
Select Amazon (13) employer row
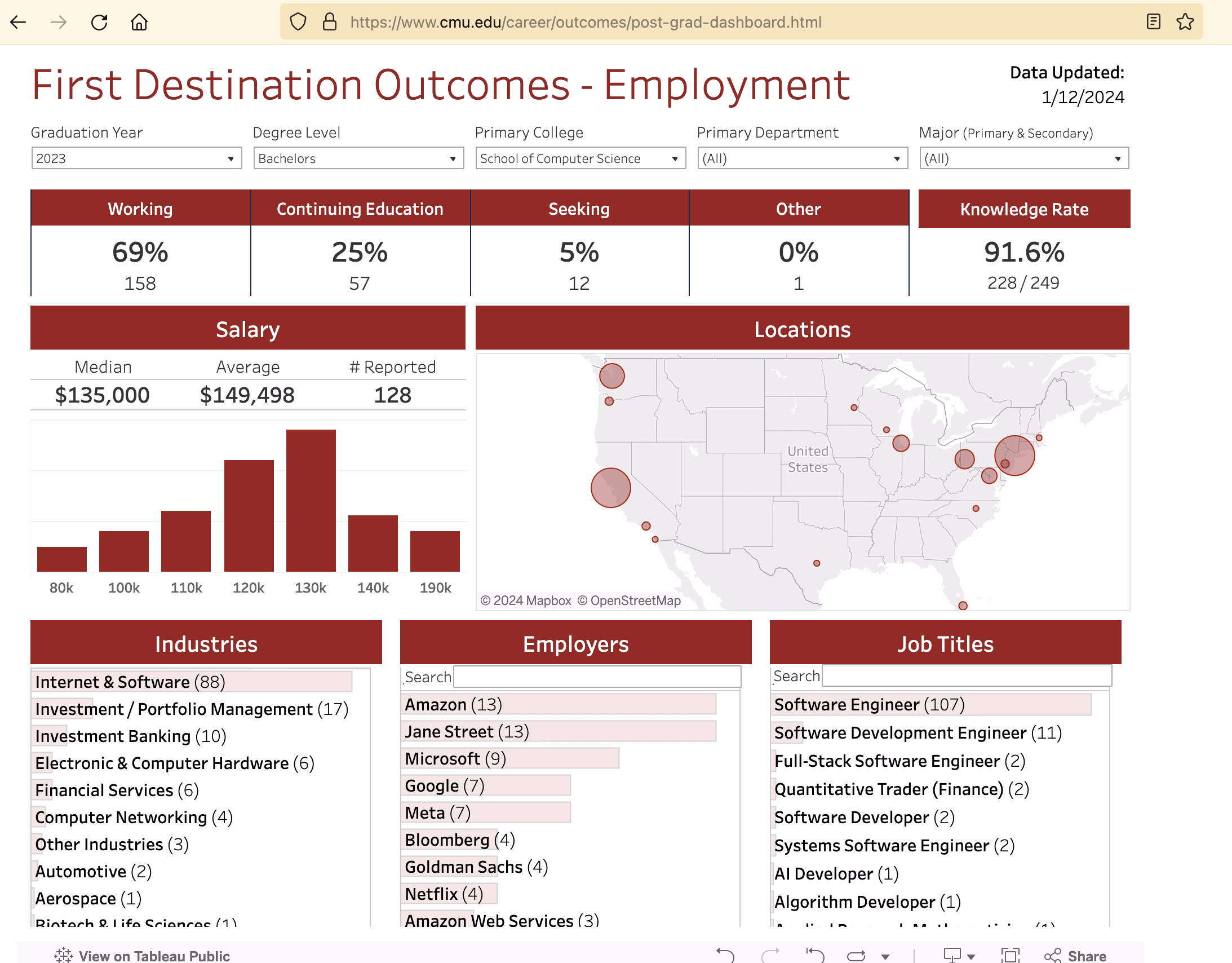click(559, 704)
